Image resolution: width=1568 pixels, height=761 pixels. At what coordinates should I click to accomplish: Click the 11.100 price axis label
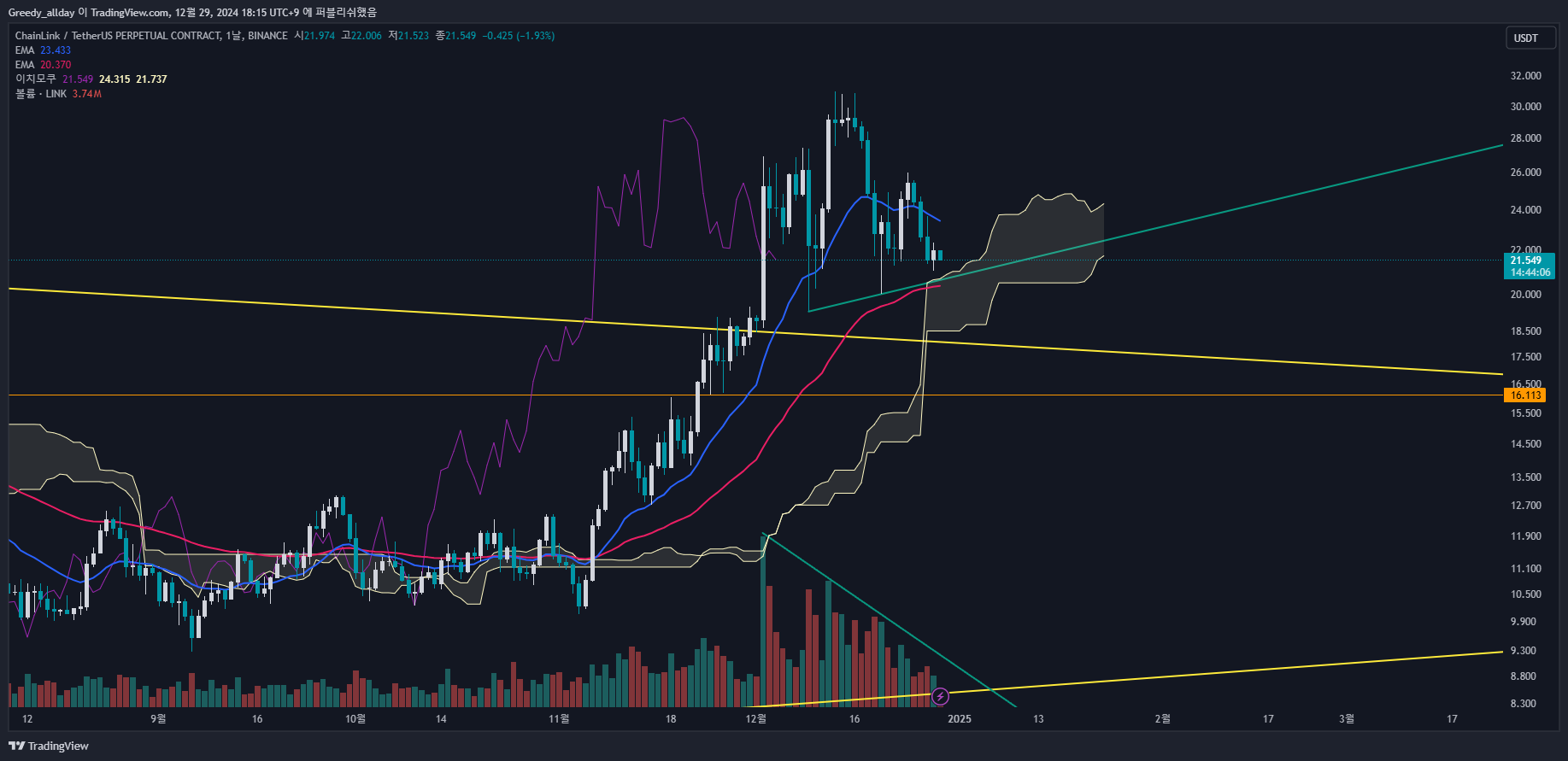[x=1526, y=569]
